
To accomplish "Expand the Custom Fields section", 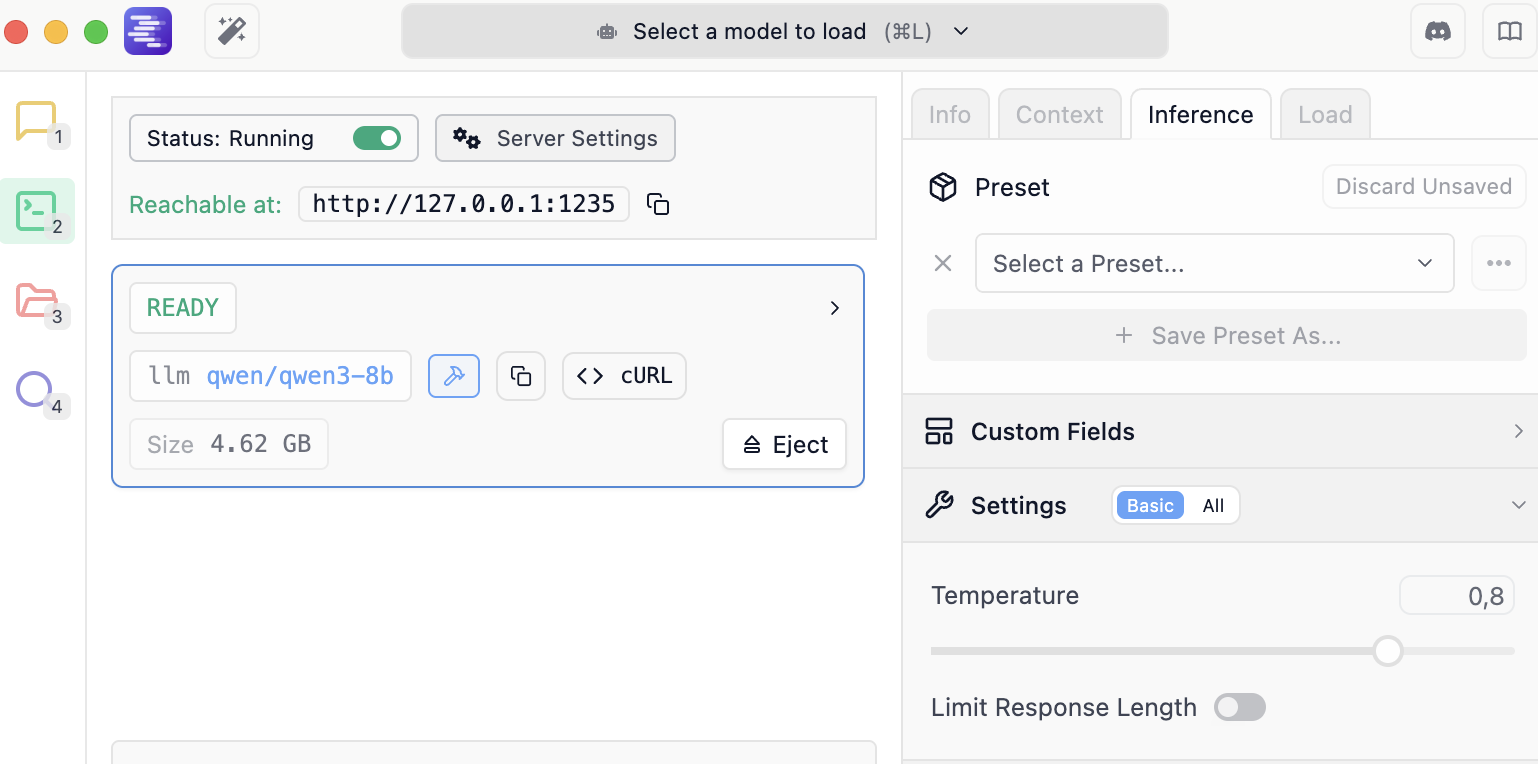I will pos(1220,432).
